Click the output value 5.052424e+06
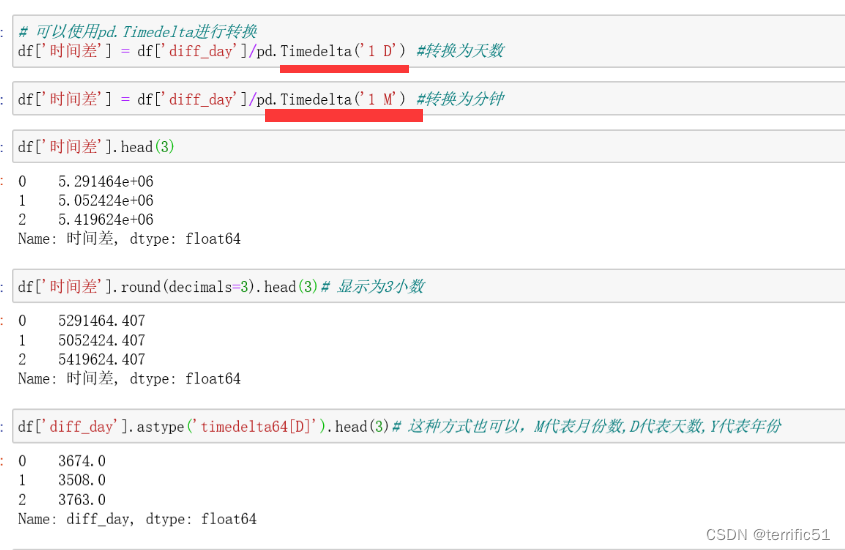The image size is (845, 550). 106,200
